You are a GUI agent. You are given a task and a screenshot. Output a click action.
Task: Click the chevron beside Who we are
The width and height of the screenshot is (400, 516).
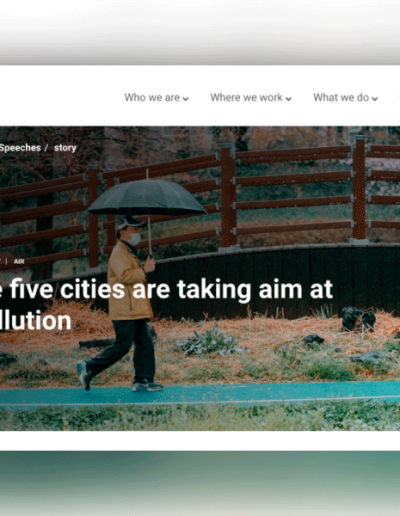pos(186,99)
